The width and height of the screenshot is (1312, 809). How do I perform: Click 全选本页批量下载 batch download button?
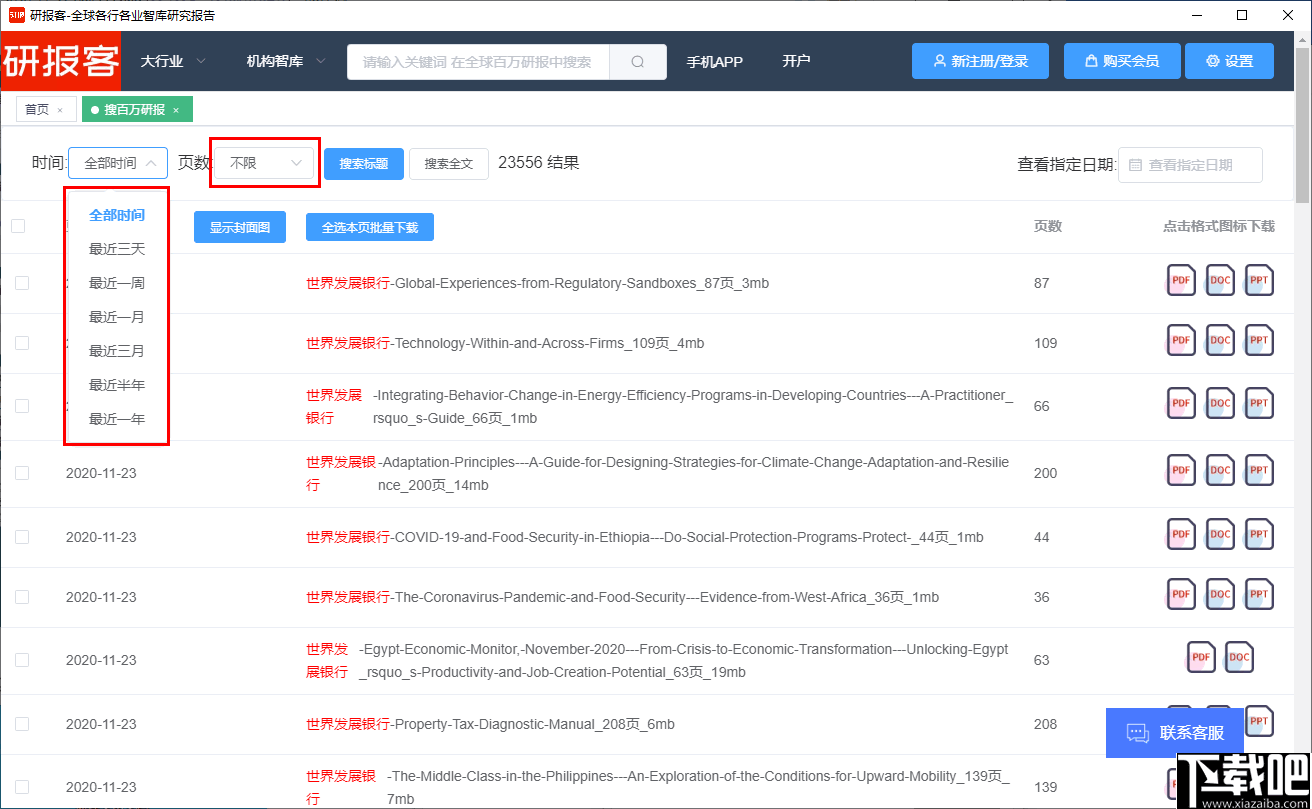pyautogui.click(x=370, y=227)
